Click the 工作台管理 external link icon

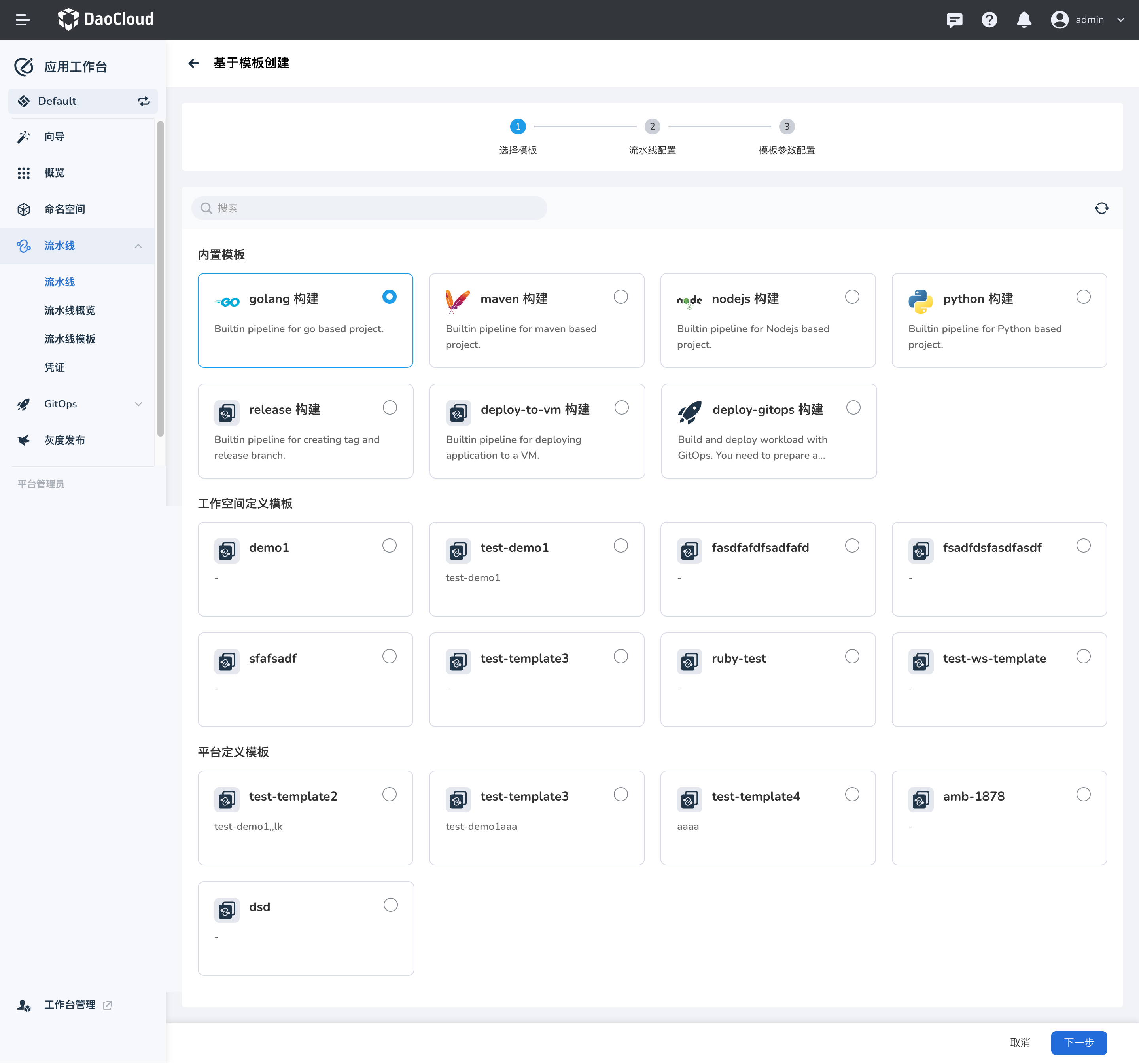click(108, 1005)
